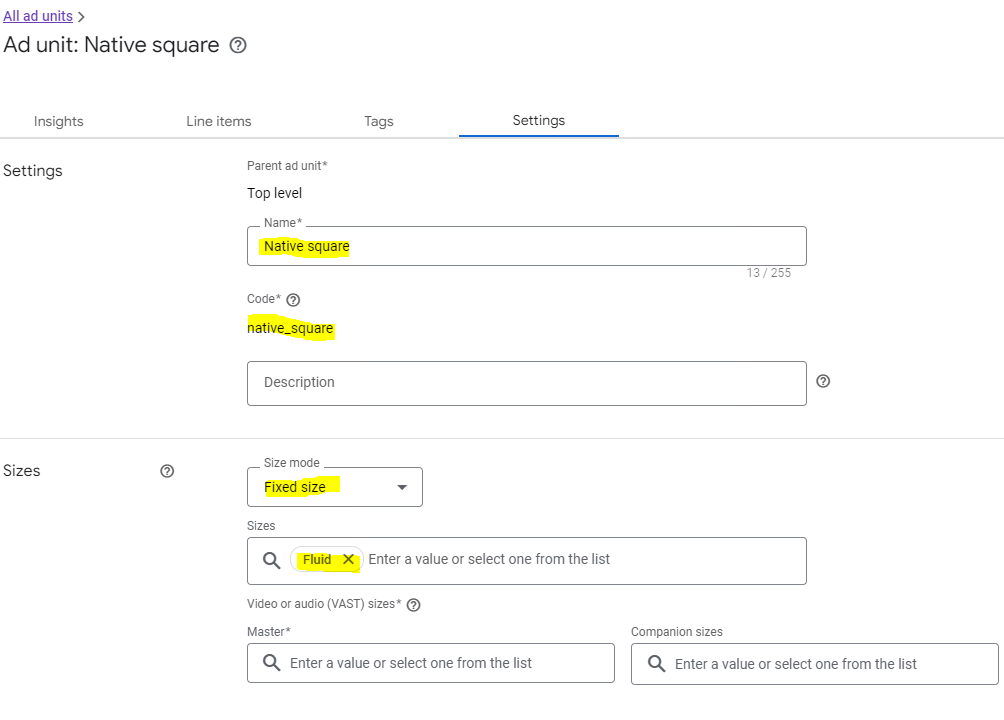This screenshot has width=1004, height=720.
Task: Switch to the Insights tab
Action: pyautogui.click(x=59, y=121)
